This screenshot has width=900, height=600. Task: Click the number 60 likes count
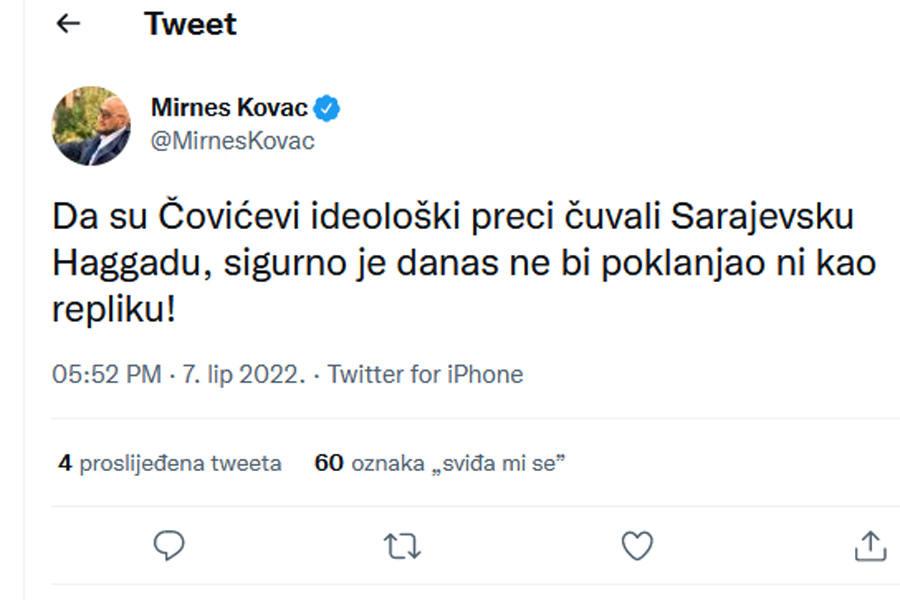pos(329,463)
